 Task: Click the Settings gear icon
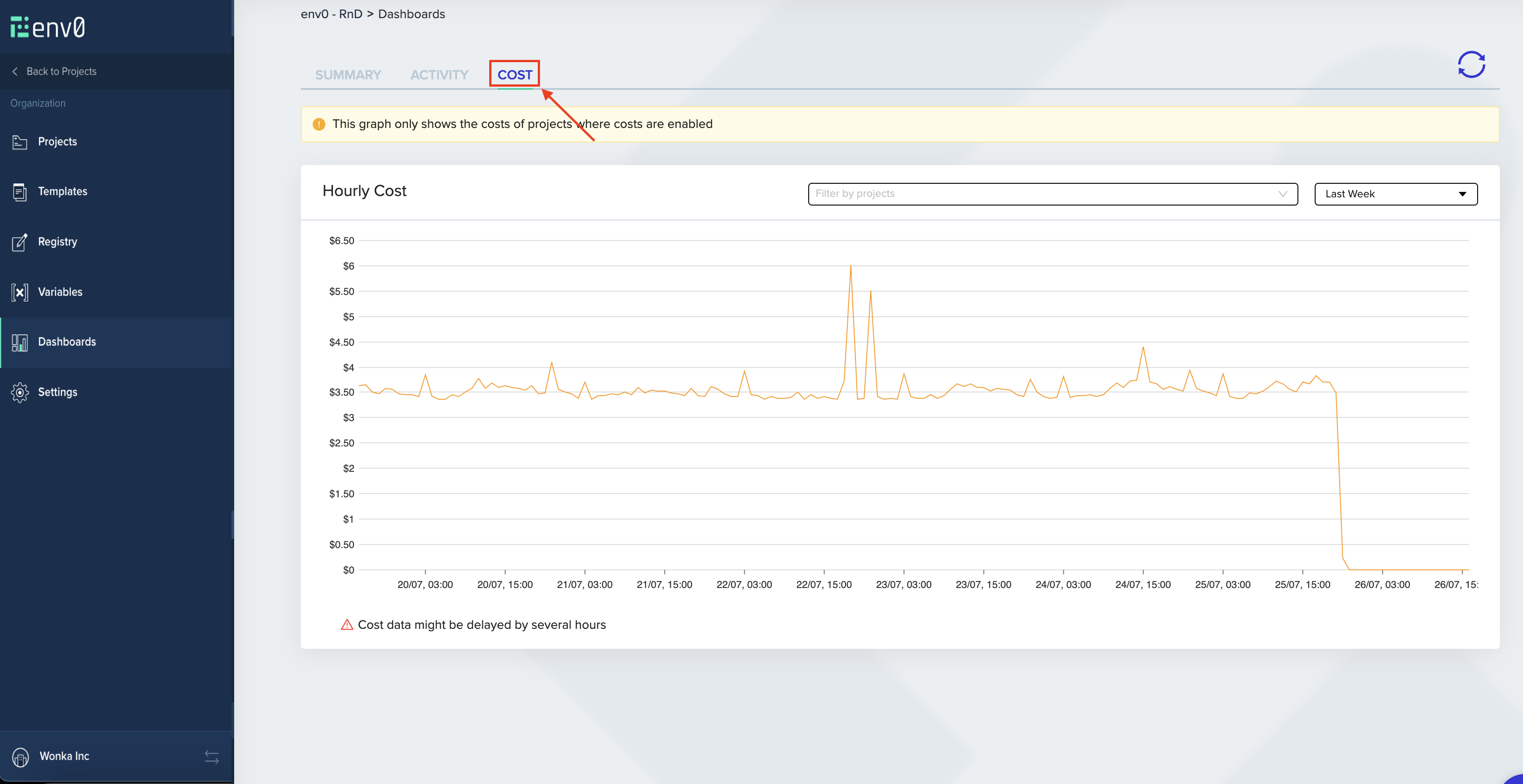pos(20,392)
